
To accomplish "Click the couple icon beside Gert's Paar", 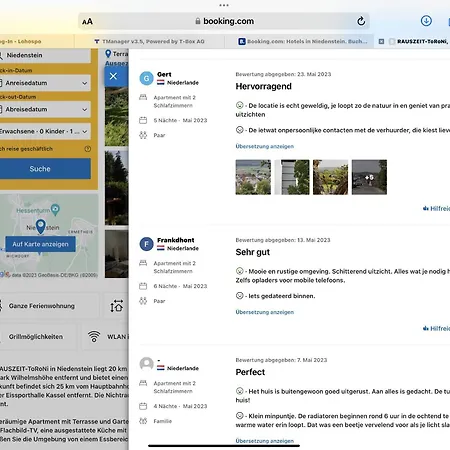I will [x=143, y=135].
